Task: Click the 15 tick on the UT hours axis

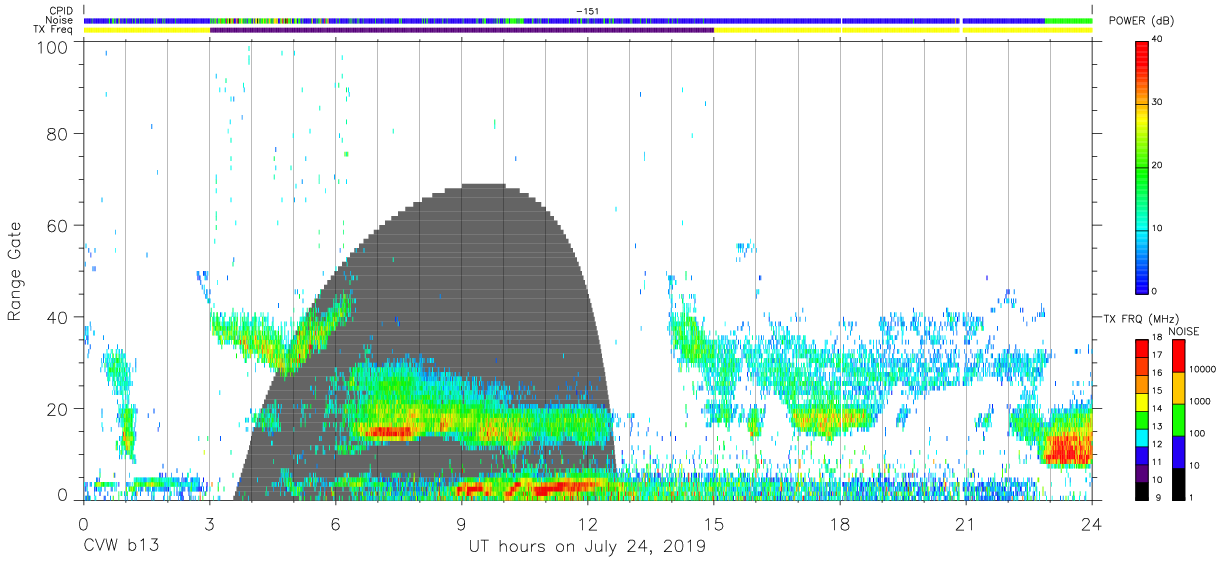Action: coord(714,524)
